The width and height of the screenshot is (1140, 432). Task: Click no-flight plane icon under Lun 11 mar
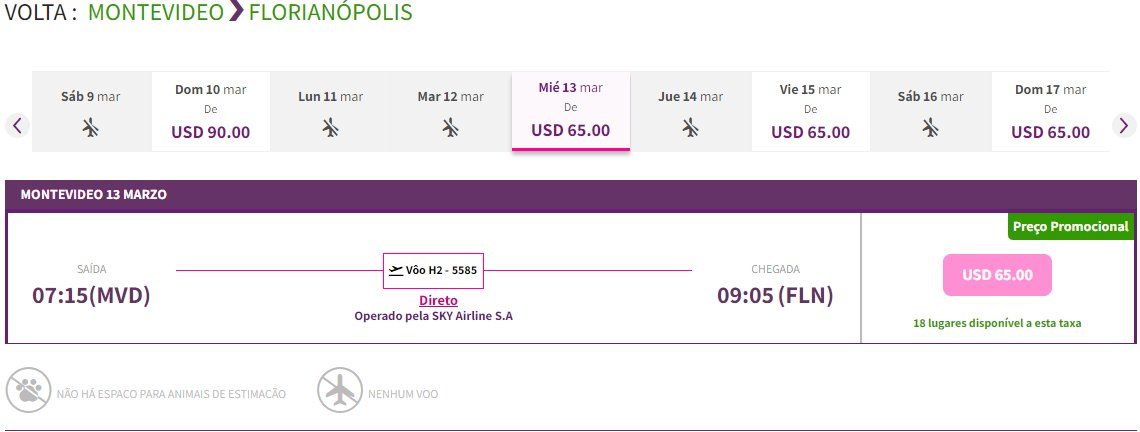point(330,128)
